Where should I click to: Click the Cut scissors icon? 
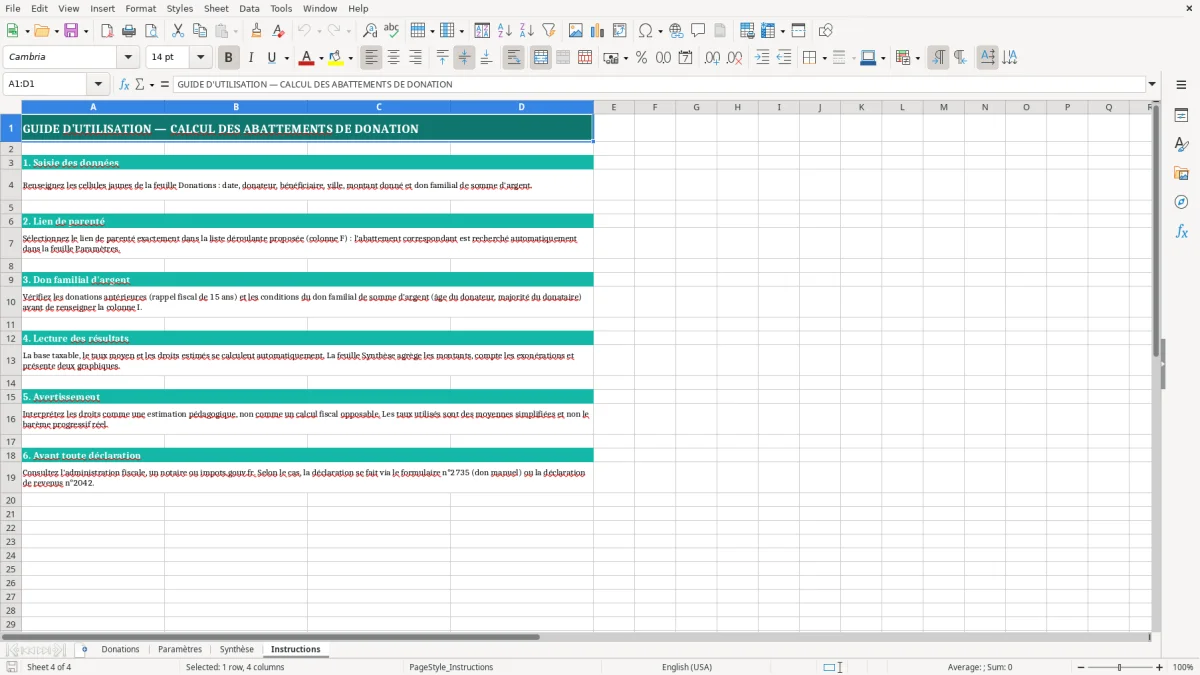[177, 31]
